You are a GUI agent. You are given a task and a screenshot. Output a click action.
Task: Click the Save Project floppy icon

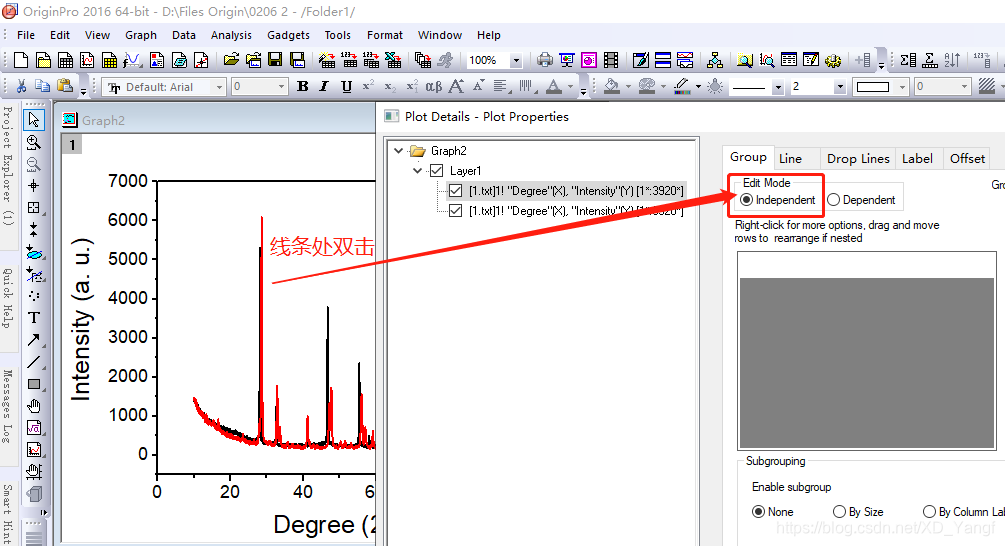275,60
